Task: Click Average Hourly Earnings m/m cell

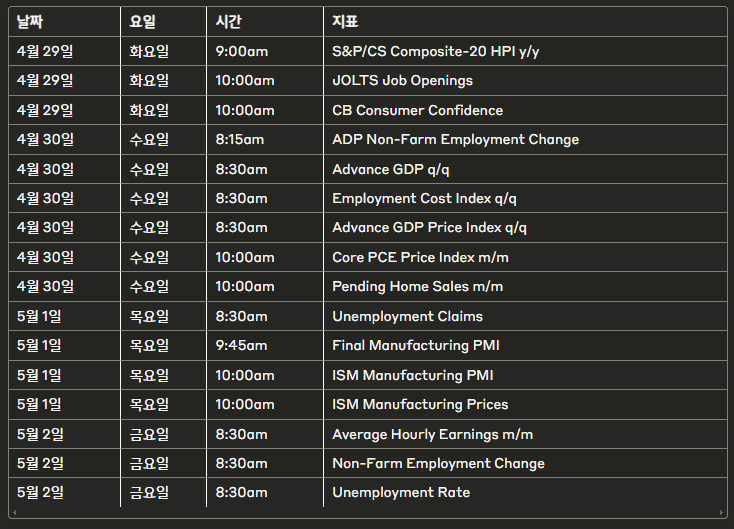Action: pos(432,434)
